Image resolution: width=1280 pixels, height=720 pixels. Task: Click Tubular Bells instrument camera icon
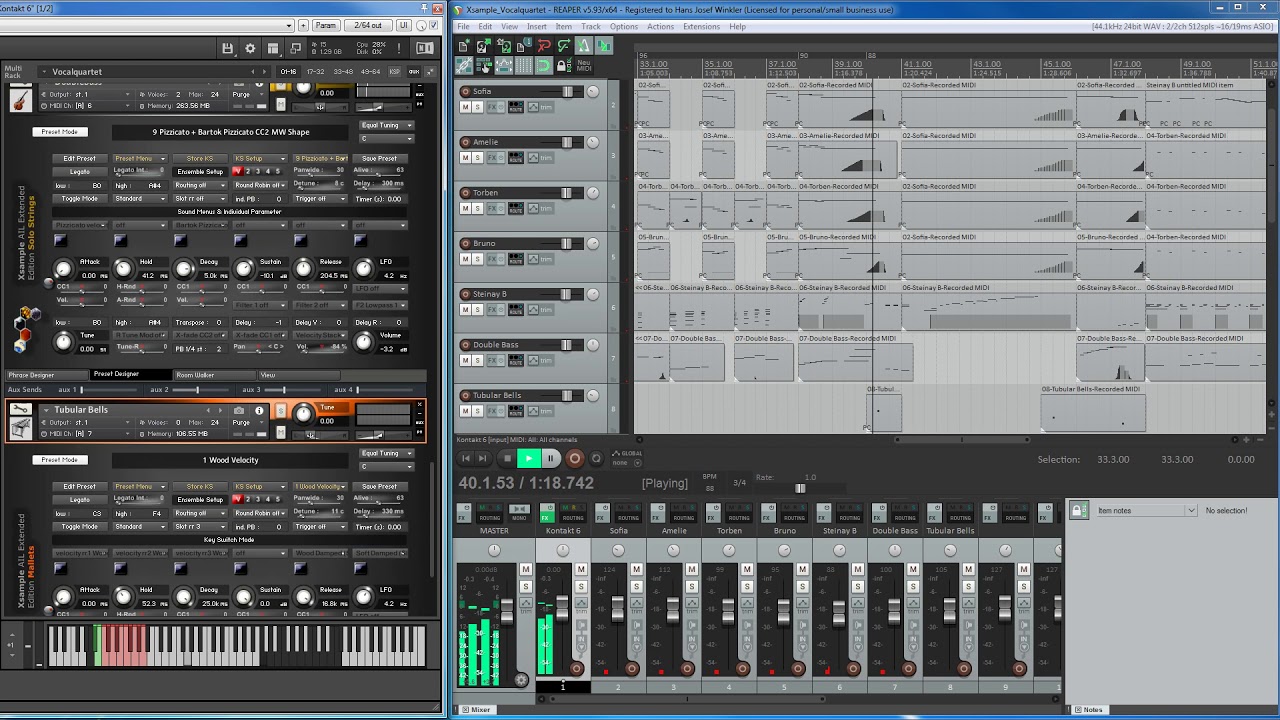[x=239, y=410]
